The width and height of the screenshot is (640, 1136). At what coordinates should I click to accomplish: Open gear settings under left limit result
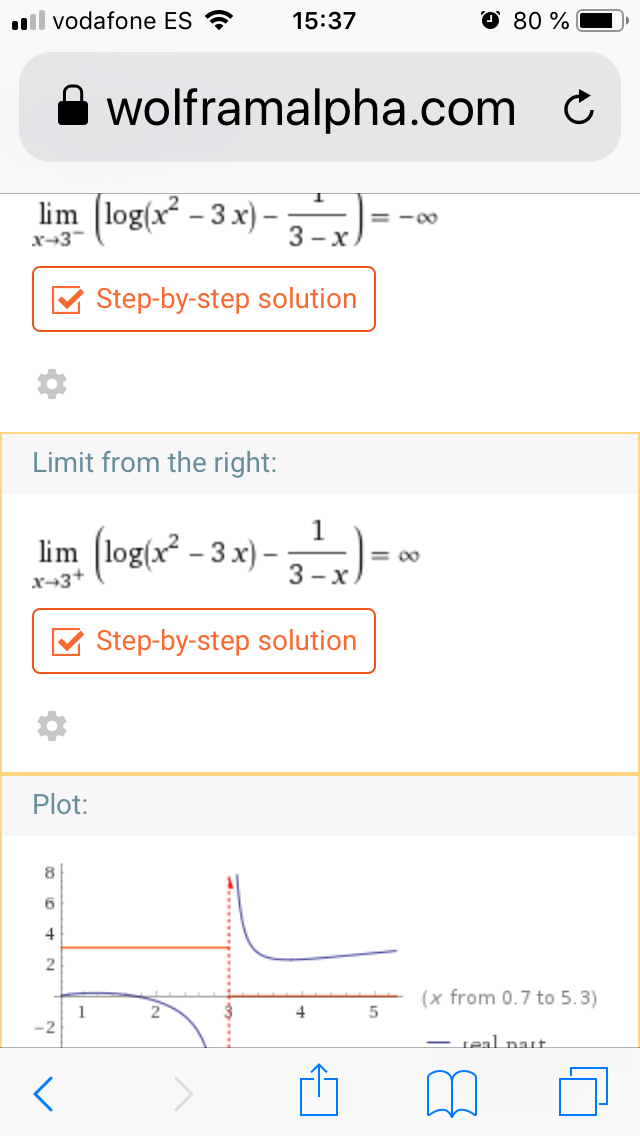(51, 384)
